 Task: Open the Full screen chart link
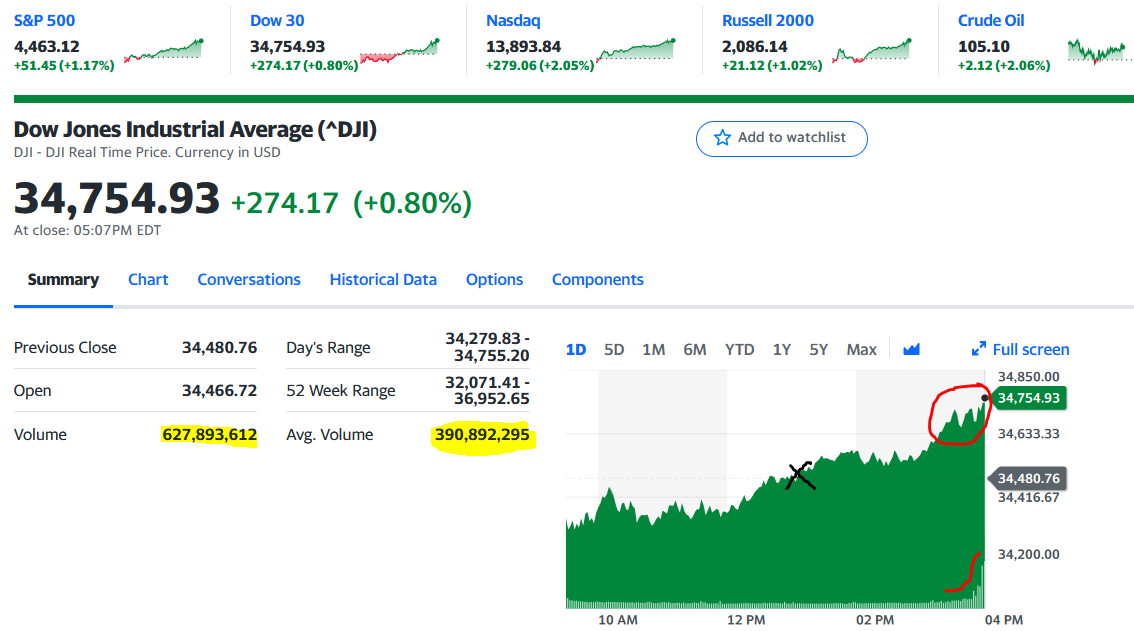pos(1031,350)
